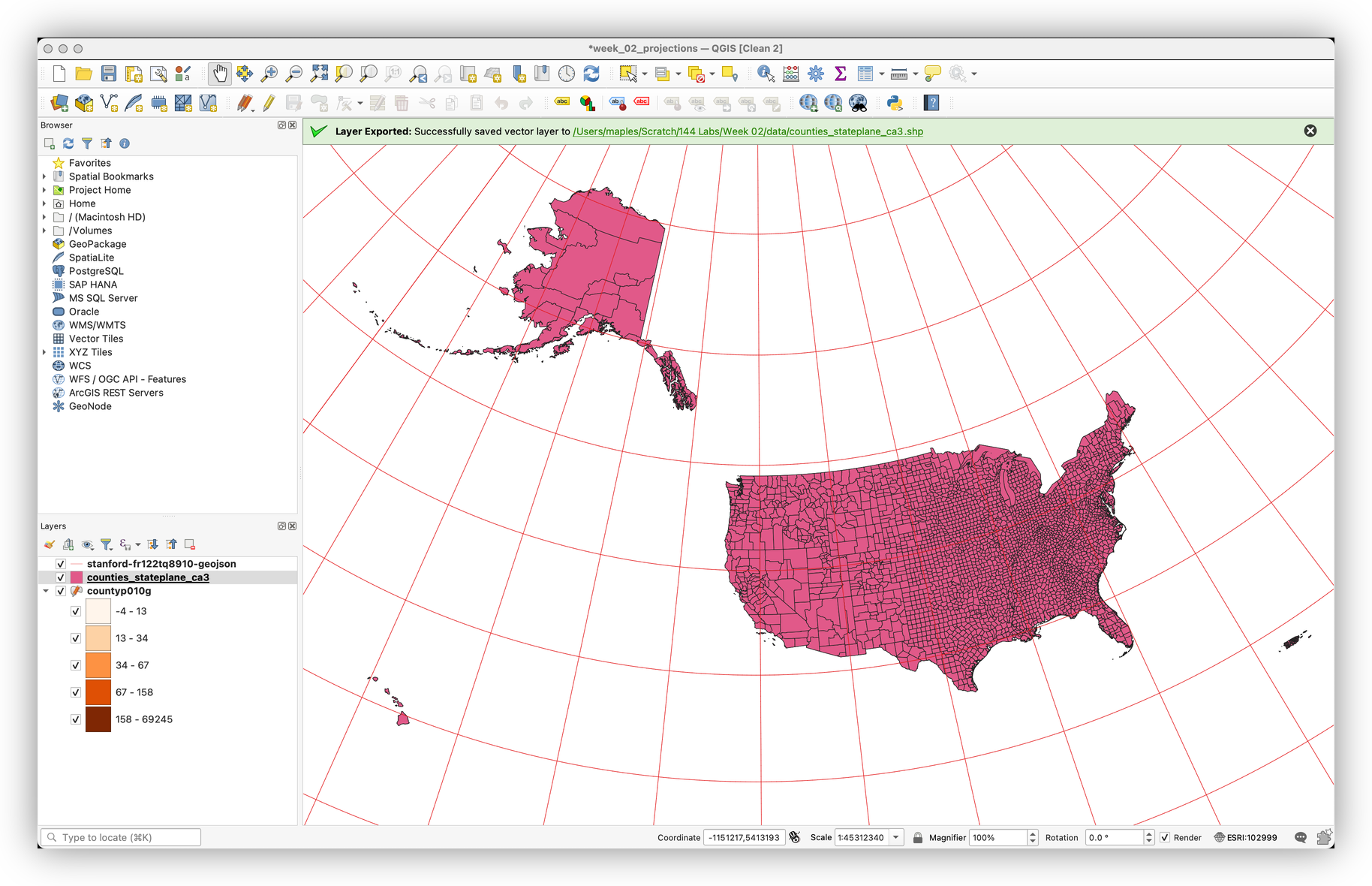Hide the stanford-fr122tq8910-geojson layer
This screenshot has width=1372, height=886.
pyautogui.click(x=61, y=564)
